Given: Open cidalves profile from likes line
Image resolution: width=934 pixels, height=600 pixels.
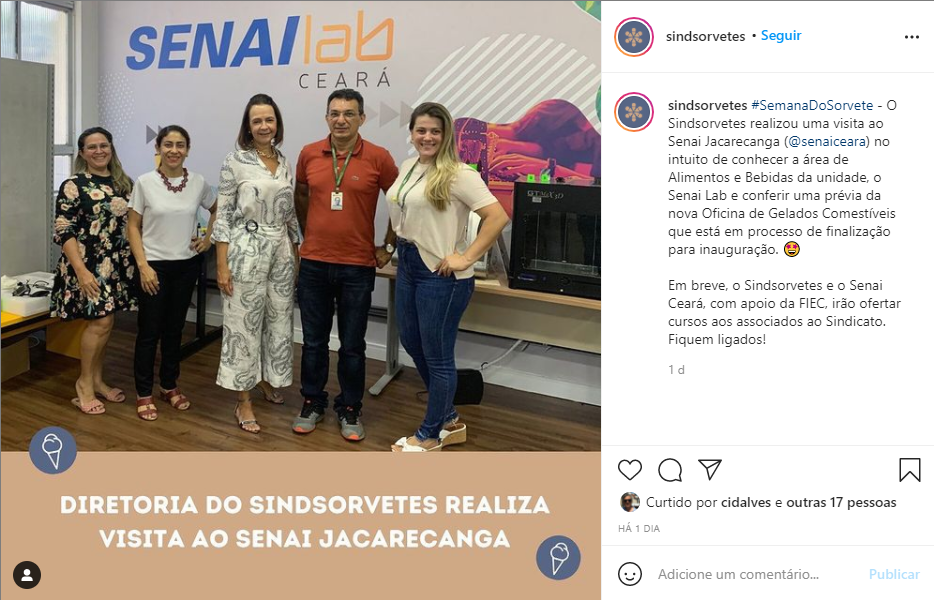Looking at the screenshot, I should coord(746,502).
